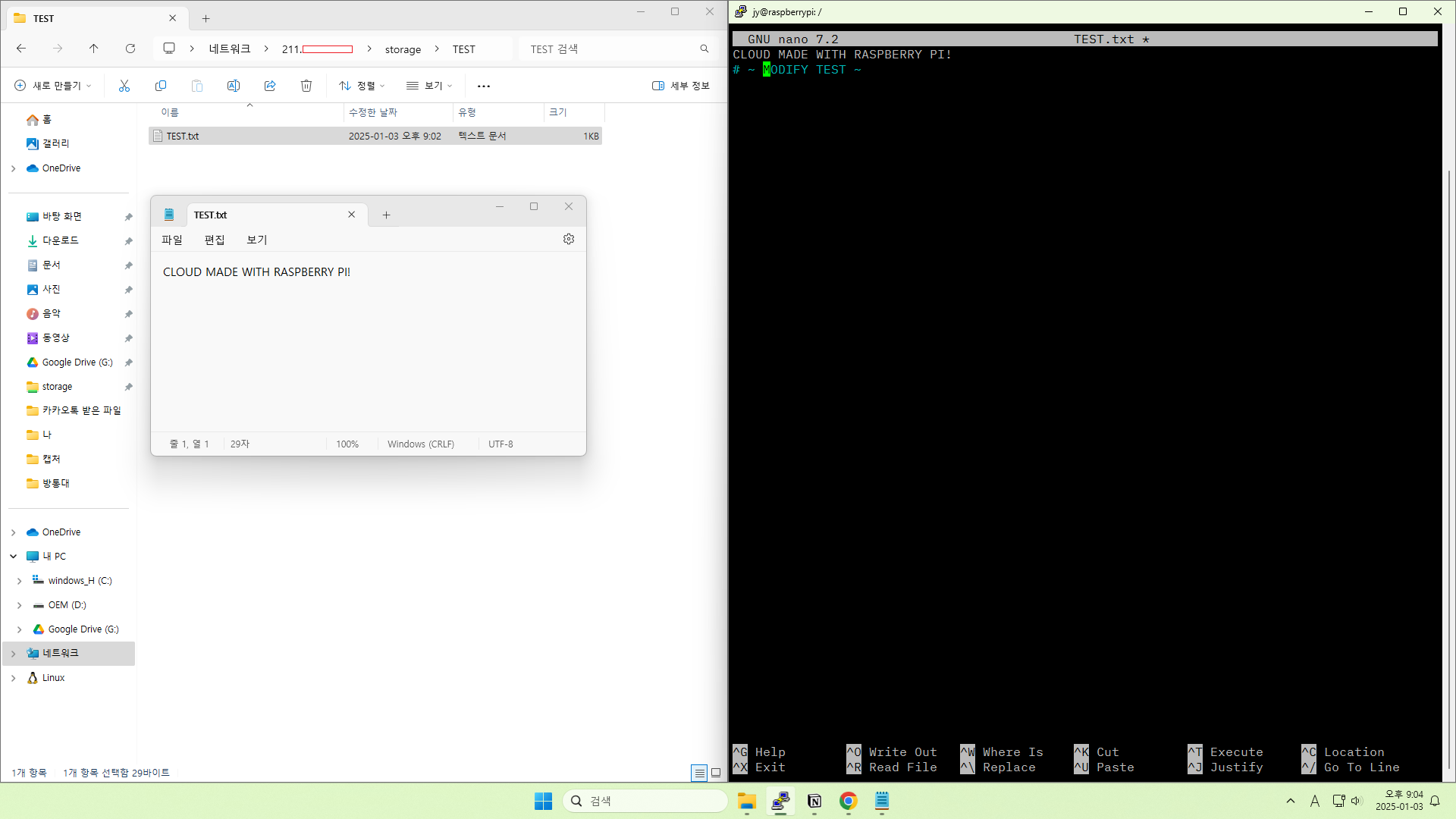Open the 파일 menu in Notepad
1456x819 pixels.
coord(172,240)
